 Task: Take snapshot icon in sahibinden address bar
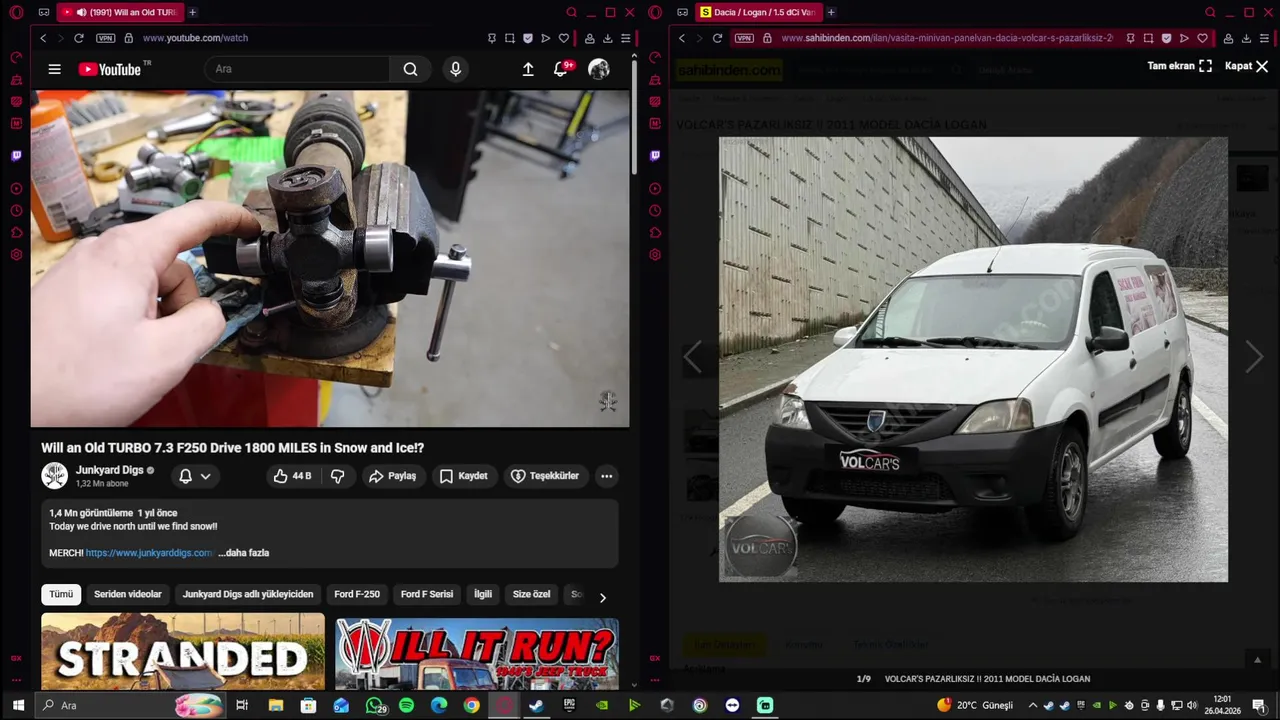point(1148,38)
